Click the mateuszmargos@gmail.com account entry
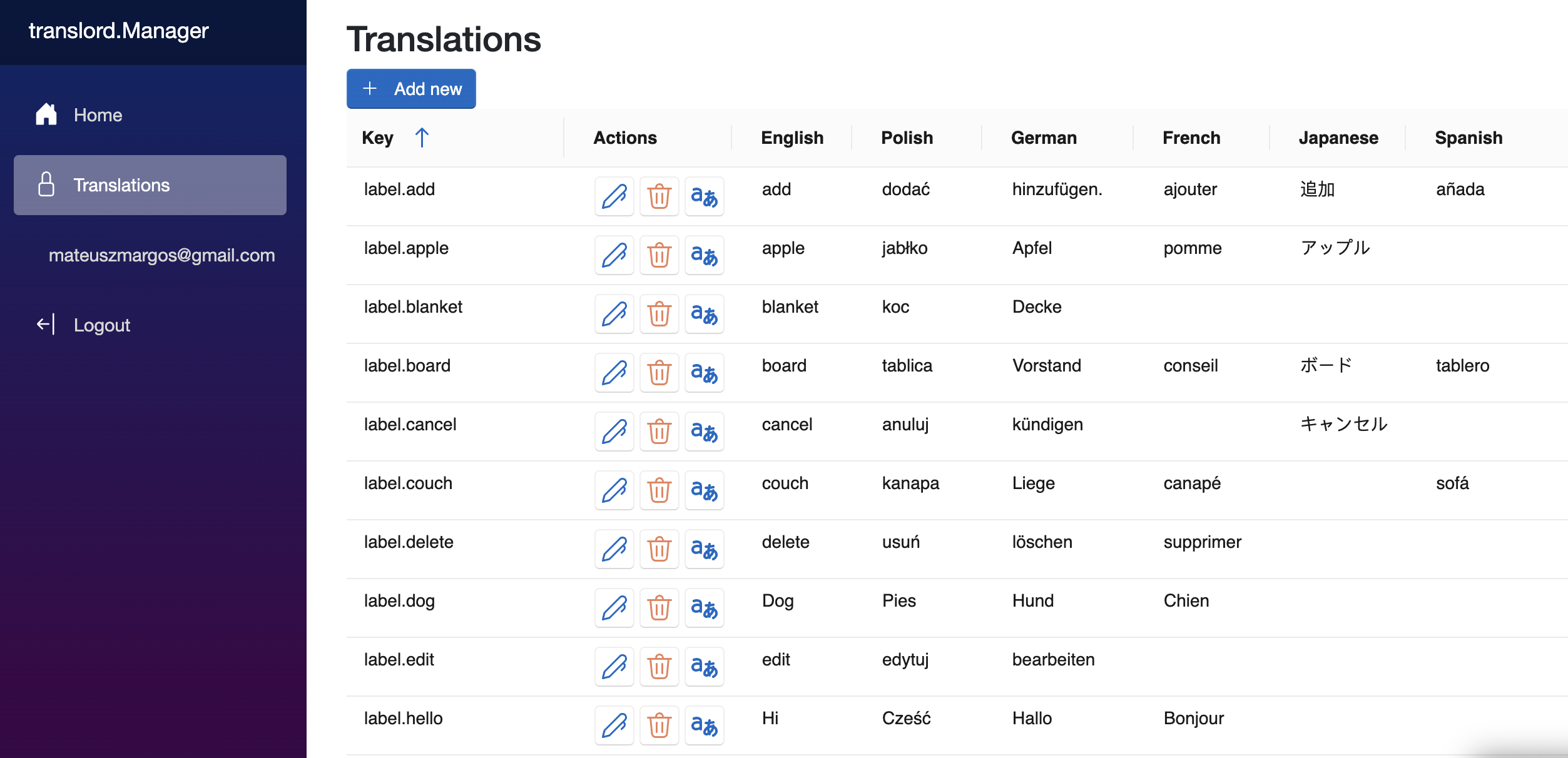The width and height of the screenshot is (1568, 758). pyautogui.click(x=161, y=255)
